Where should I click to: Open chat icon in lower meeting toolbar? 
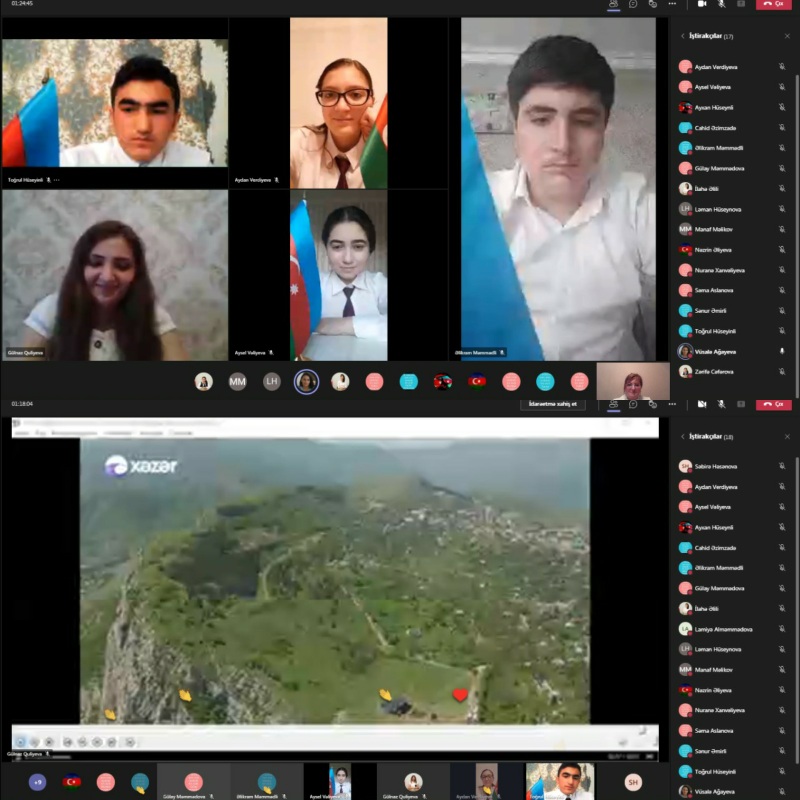(633, 404)
